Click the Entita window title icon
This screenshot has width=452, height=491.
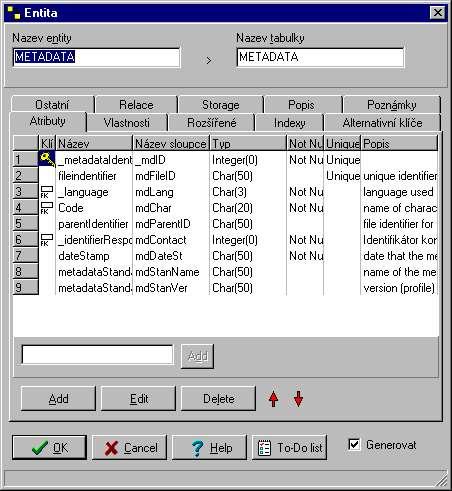pyautogui.click(x=14, y=13)
